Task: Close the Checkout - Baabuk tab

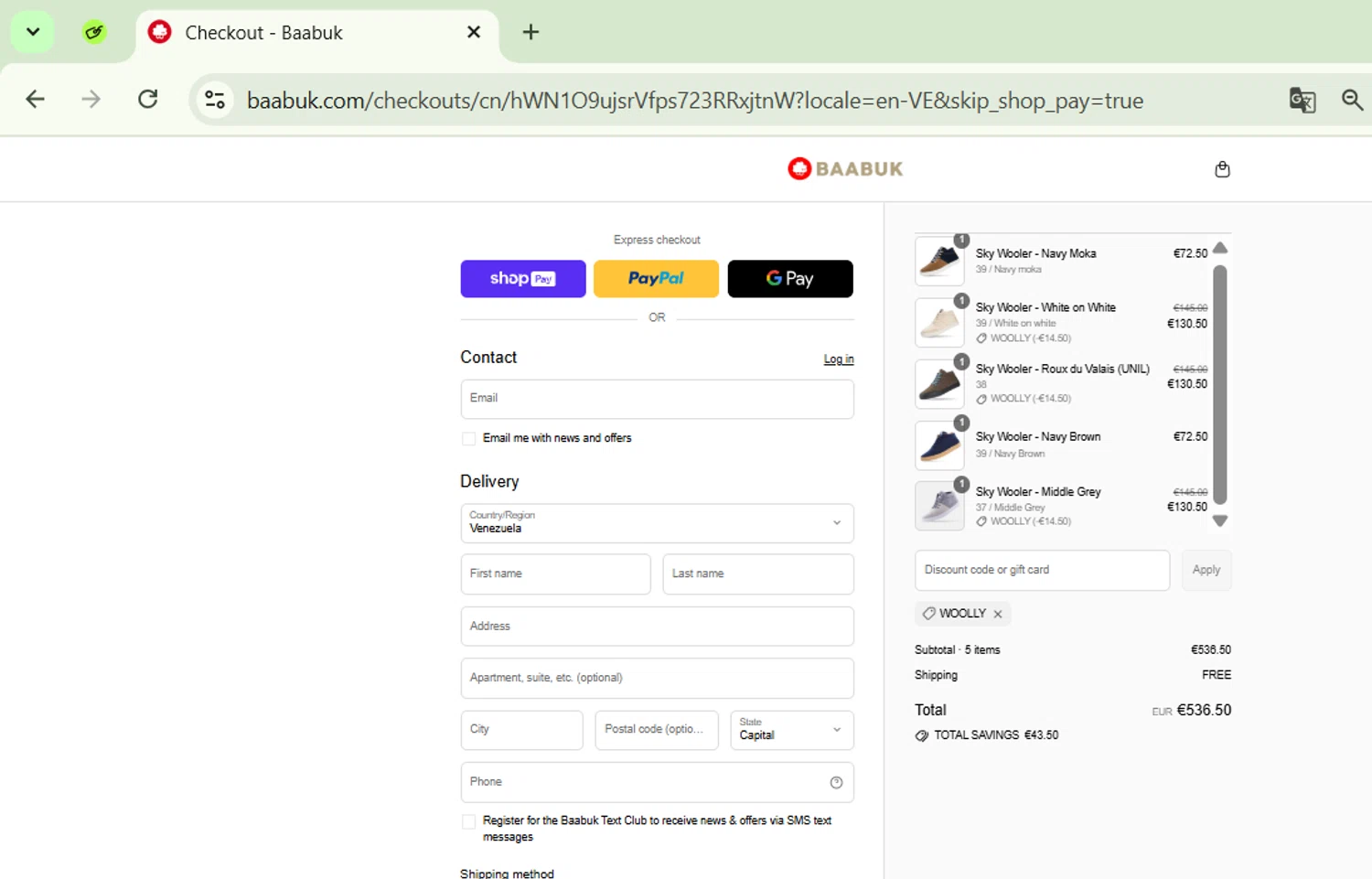Action: [x=474, y=32]
